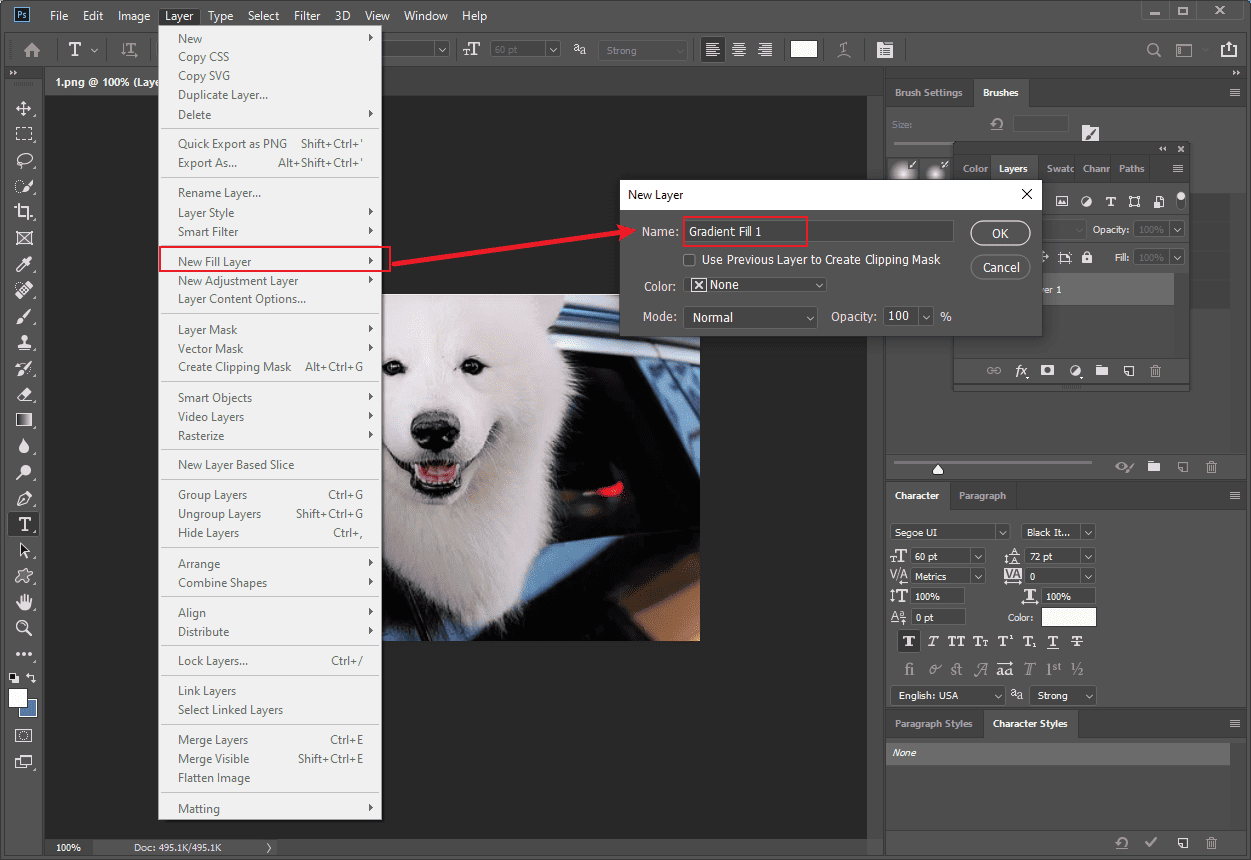Check Use Previous Layer to Create Clipping Mask
Image resolution: width=1251 pixels, height=860 pixels.
689,259
